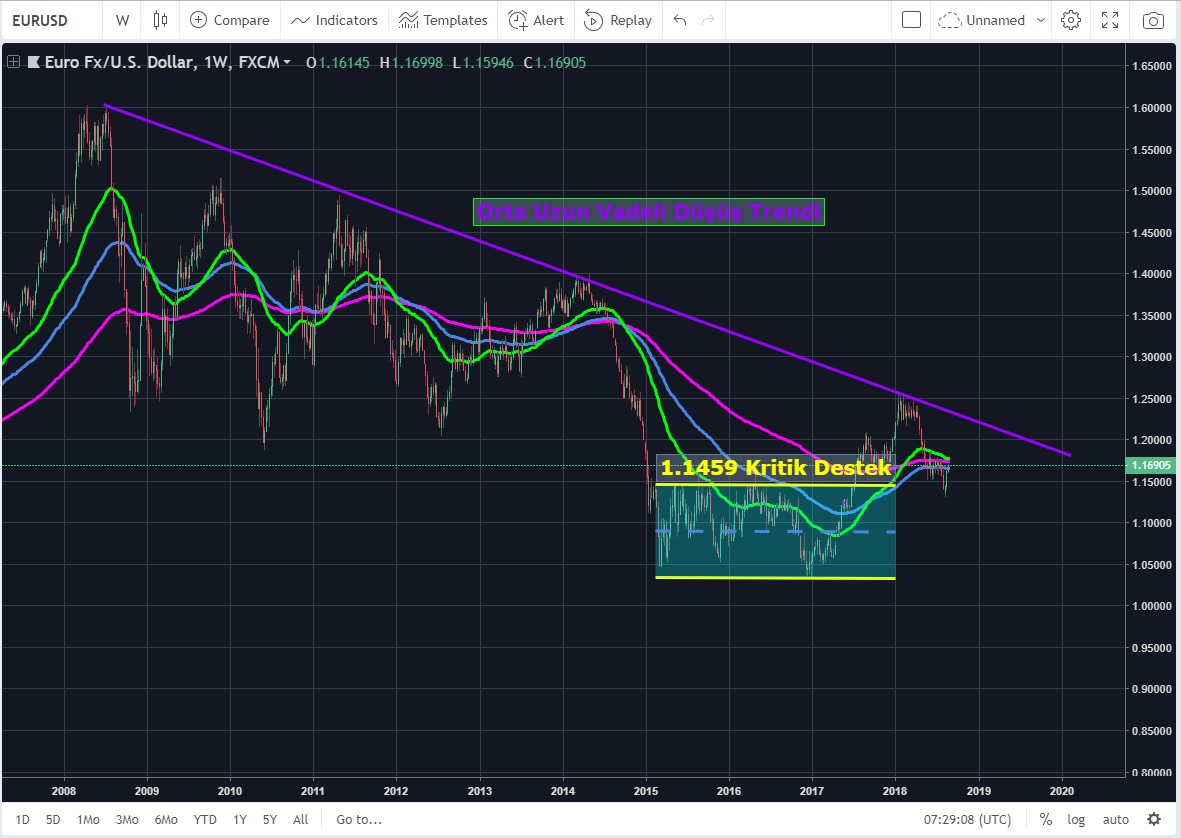Viewport: 1181px width, 838px height.
Task: Take a chart snapshot with camera
Action: coord(1153,20)
